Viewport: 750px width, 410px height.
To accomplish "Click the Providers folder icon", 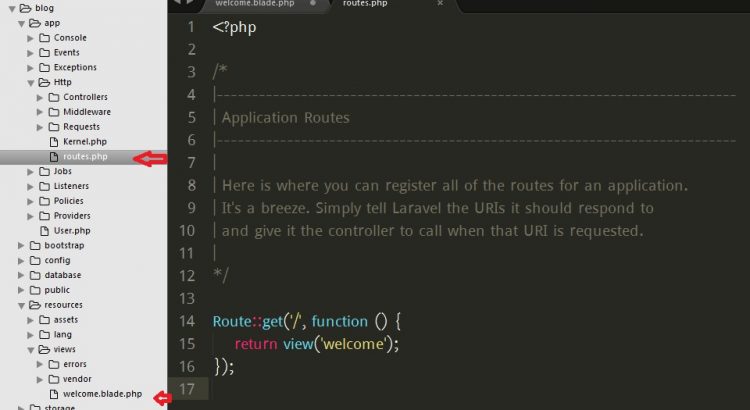I will tap(44, 216).
